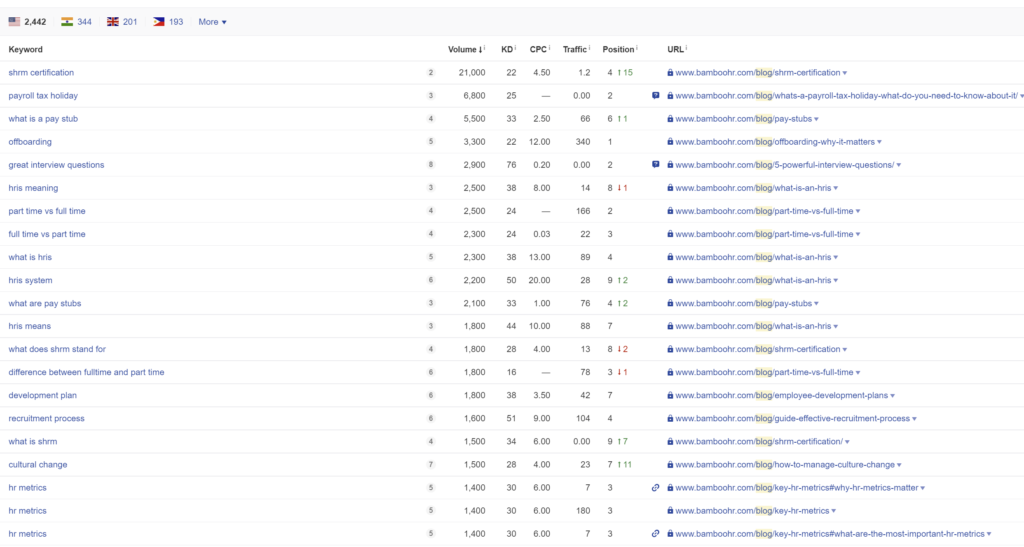The width and height of the screenshot is (1024, 547).
Task: Expand the dropdown arrow after how-to-manage-culture-change URL
Action: [x=899, y=465]
